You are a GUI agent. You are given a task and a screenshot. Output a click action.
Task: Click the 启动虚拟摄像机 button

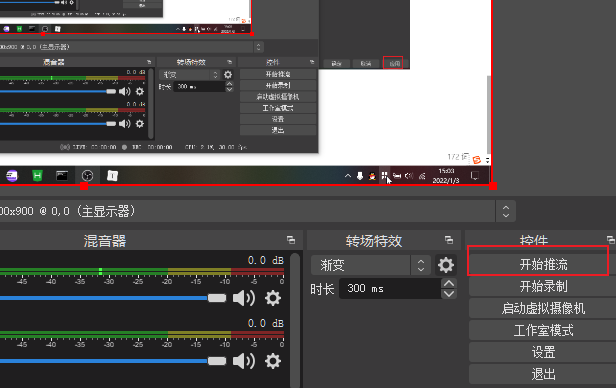click(x=543, y=308)
